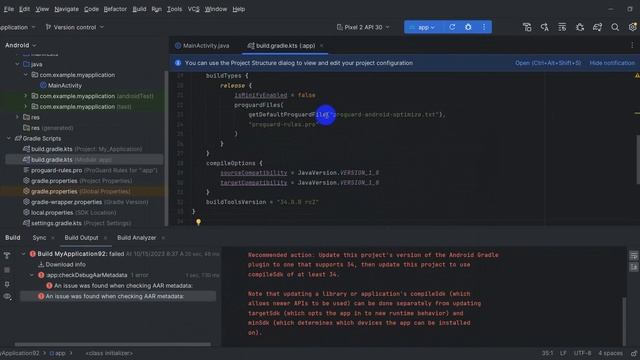Open the run toolbar's vertical-dots options
The image size is (640, 360).
[484, 27]
